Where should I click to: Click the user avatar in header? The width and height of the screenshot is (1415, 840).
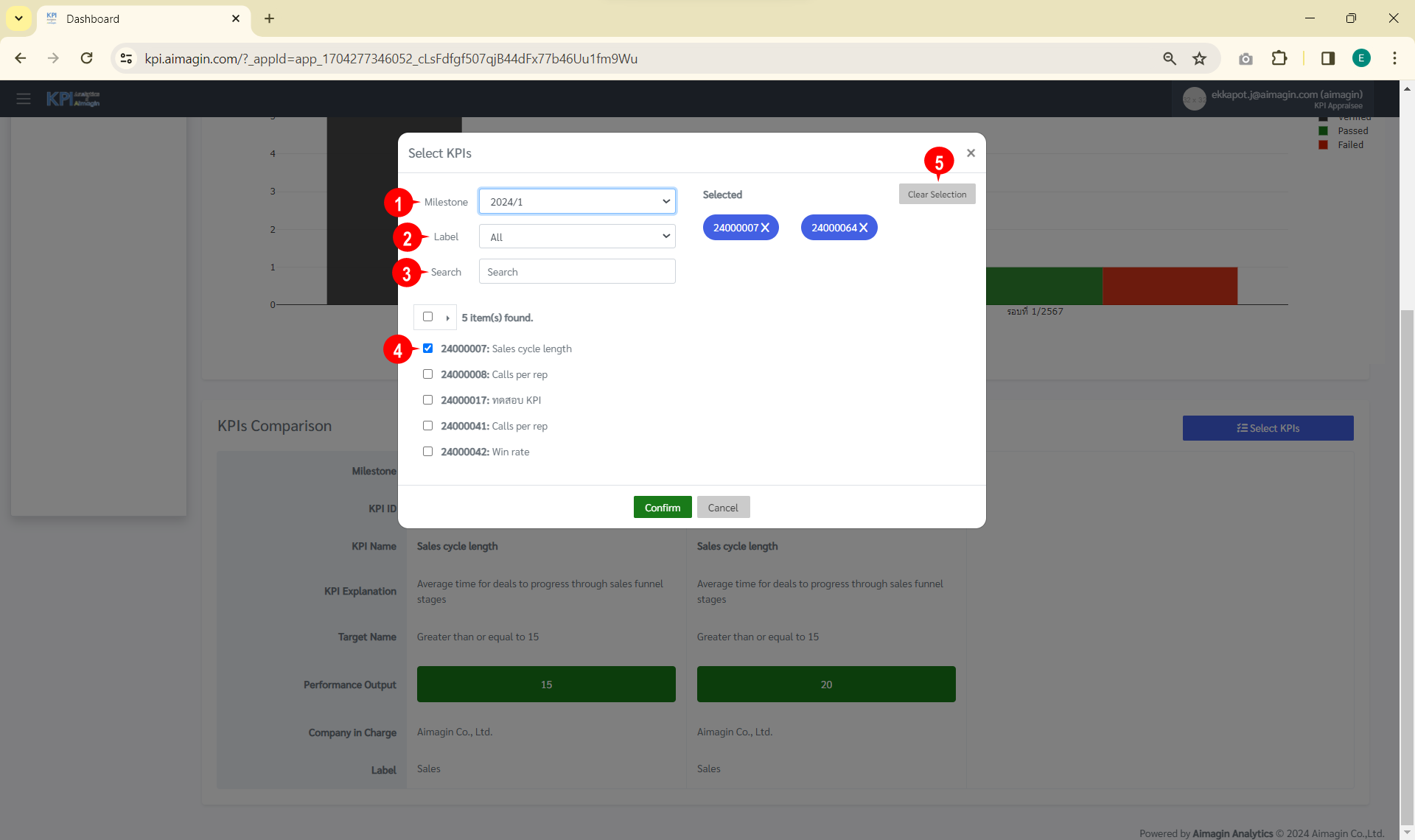[x=1194, y=99]
